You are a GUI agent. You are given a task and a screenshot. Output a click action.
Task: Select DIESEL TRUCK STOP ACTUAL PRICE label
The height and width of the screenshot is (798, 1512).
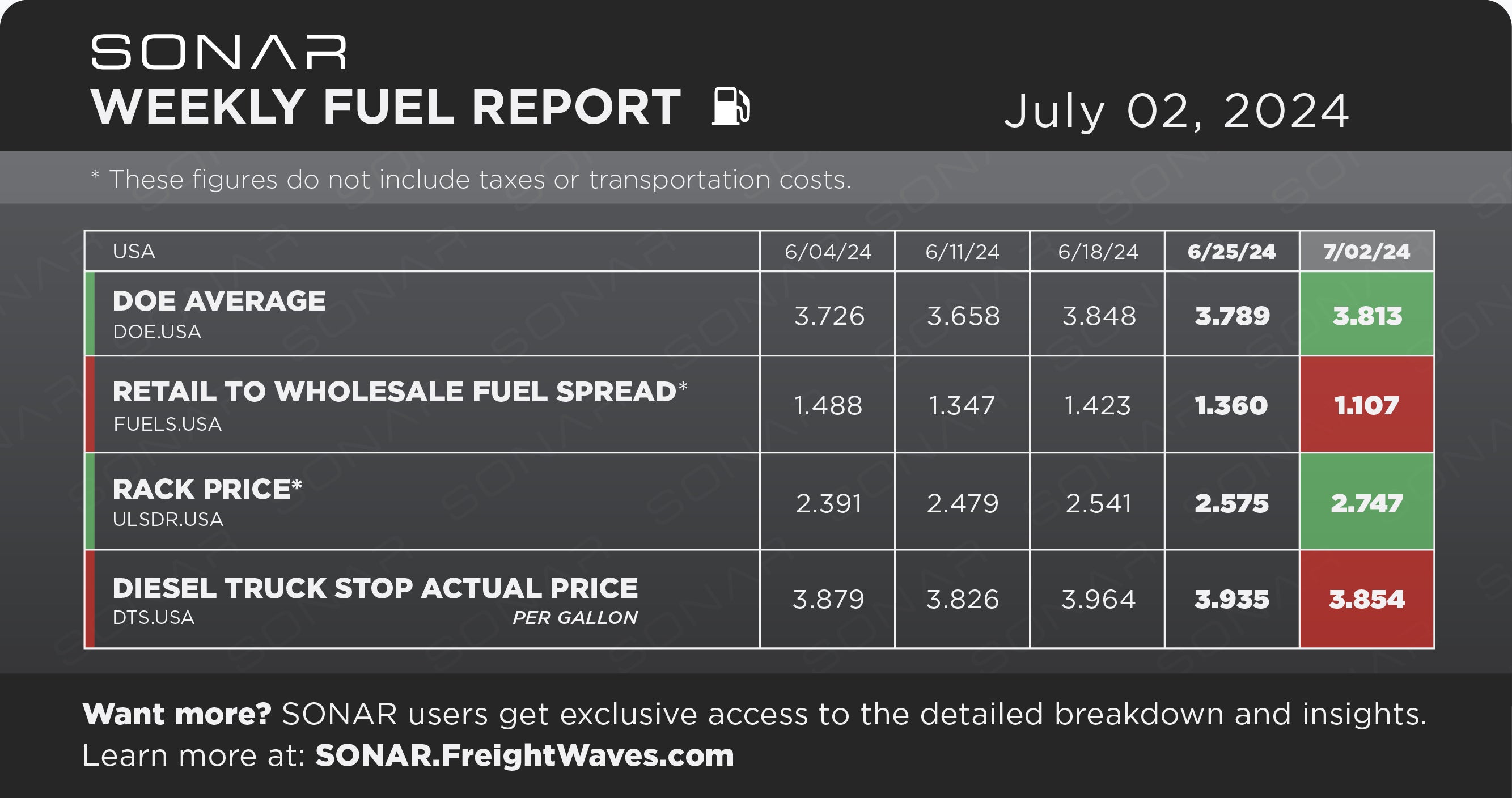(x=375, y=588)
